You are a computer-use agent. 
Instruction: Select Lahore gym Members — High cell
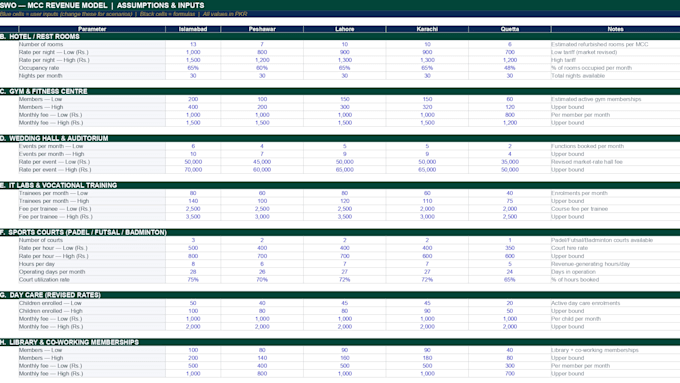pos(344,107)
